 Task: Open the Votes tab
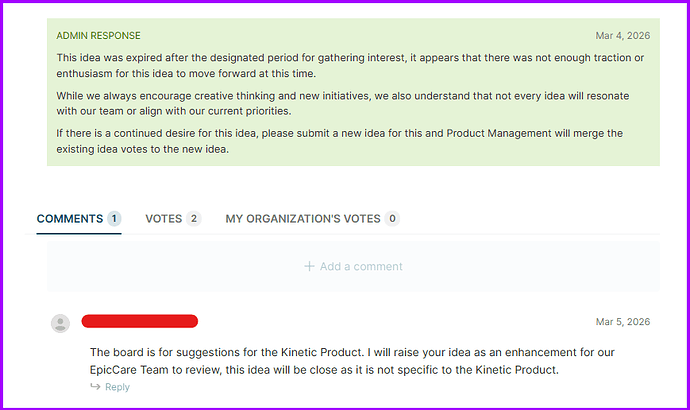pos(163,218)
